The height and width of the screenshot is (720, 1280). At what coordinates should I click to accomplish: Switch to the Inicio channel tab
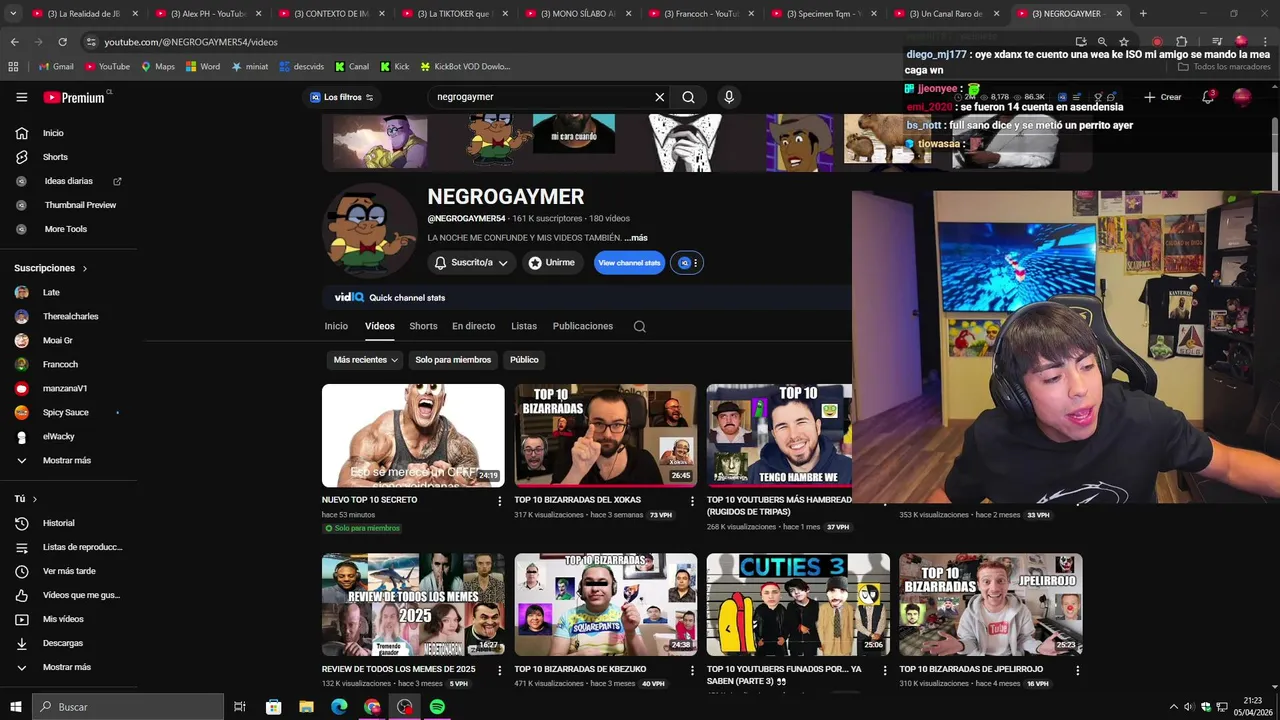click(336, 326)
